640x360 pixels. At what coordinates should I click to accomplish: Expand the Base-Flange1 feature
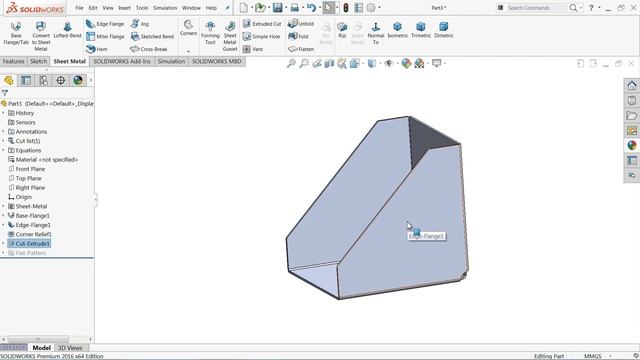click(4, 216)
